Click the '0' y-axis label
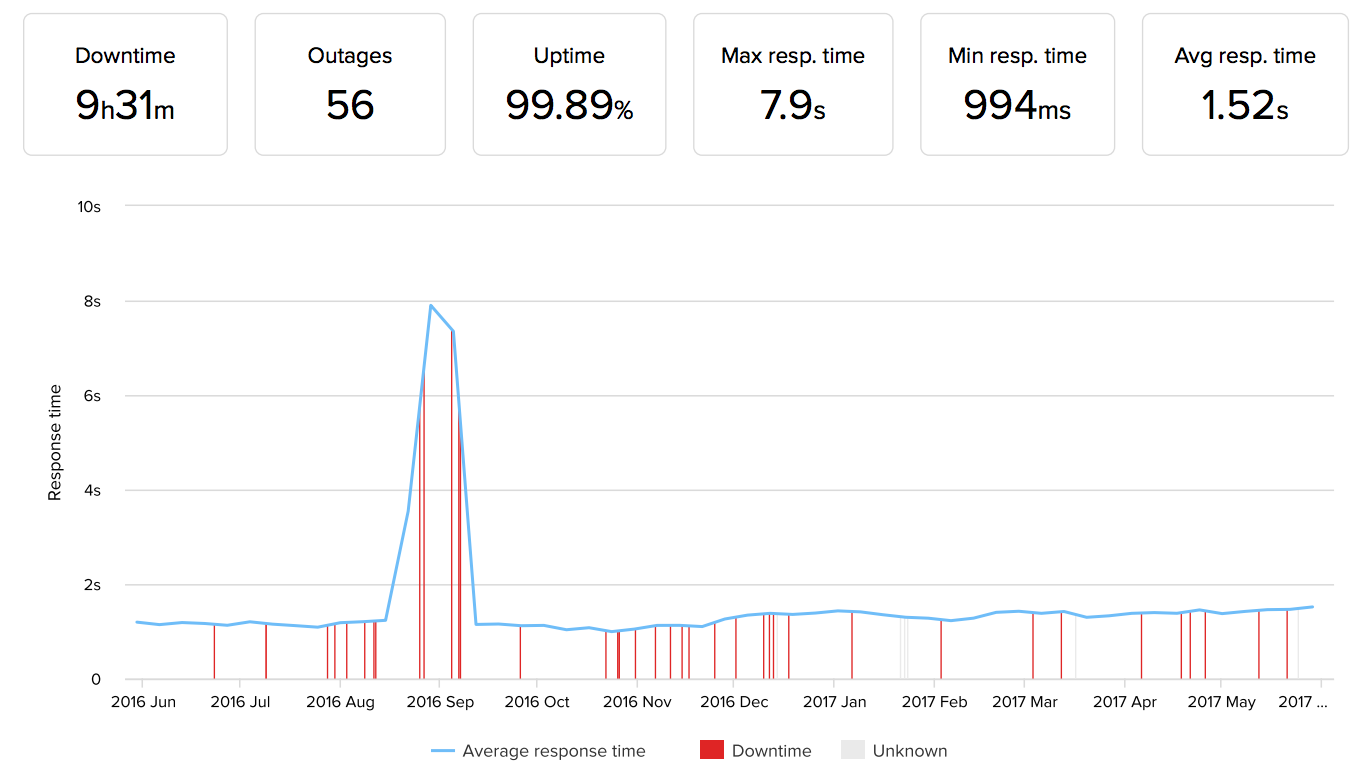 [97, 680]
